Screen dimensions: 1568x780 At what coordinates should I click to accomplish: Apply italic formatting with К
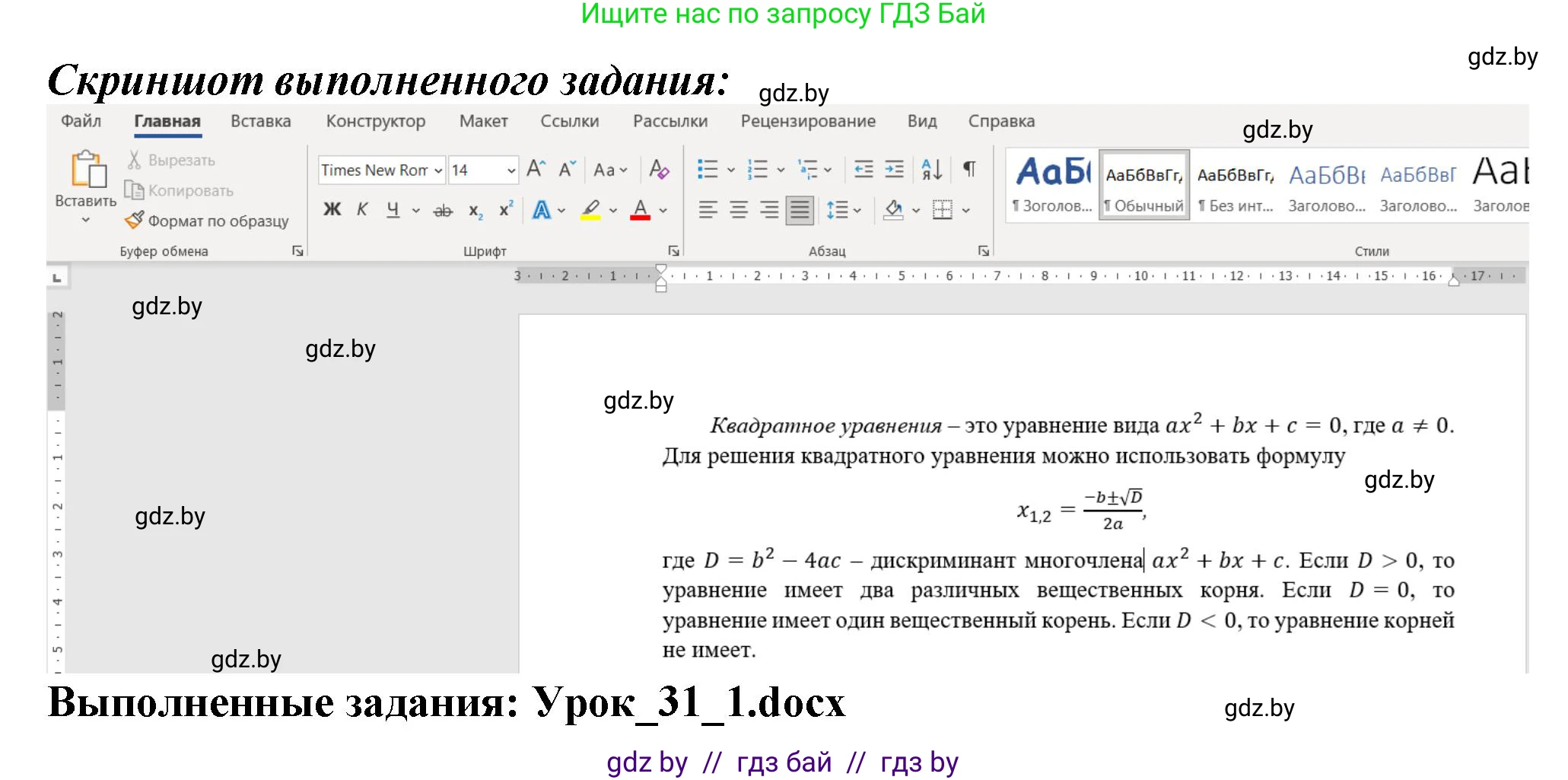pos(363,210)
